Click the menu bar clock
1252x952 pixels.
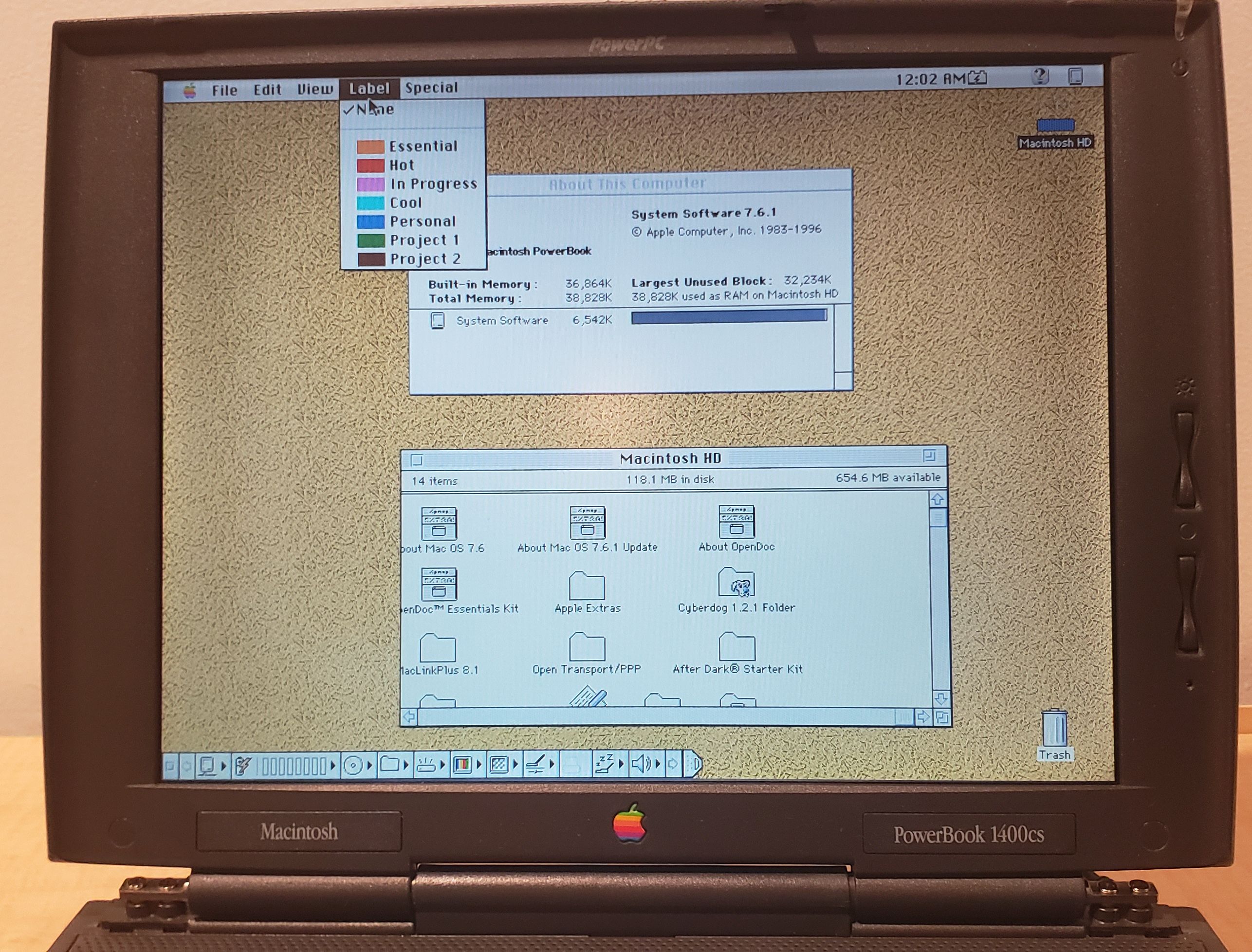point(930,79)
